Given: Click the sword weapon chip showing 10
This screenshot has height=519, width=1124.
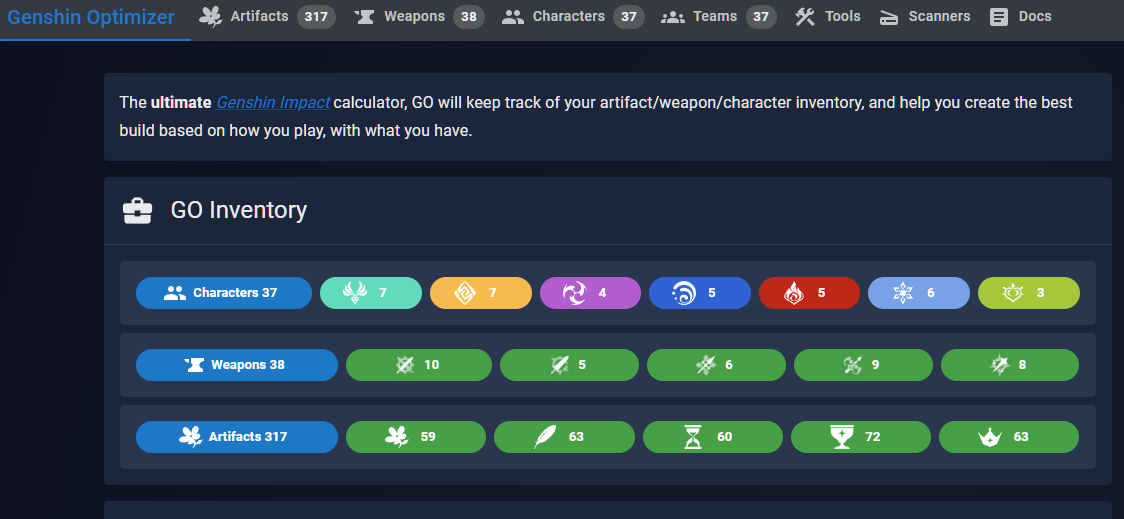Looking at the screenshot, I should 419,365.
